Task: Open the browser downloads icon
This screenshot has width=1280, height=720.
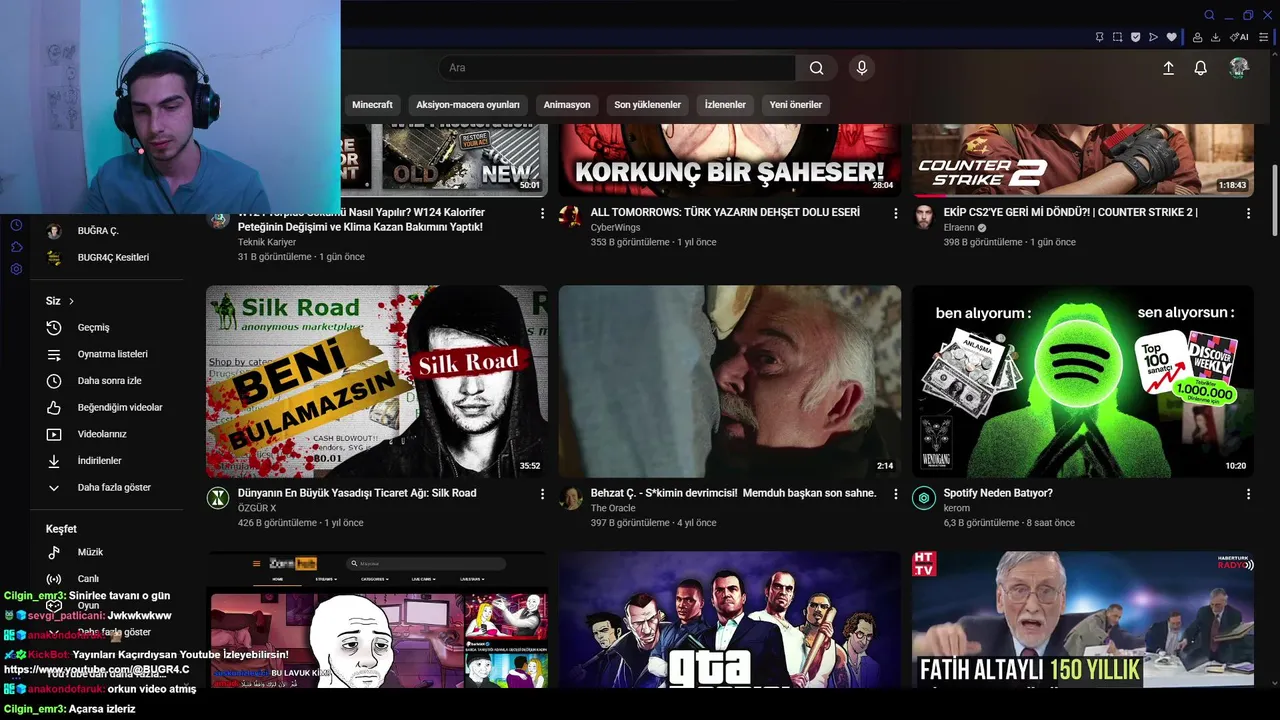Action: coord(1215,37)
